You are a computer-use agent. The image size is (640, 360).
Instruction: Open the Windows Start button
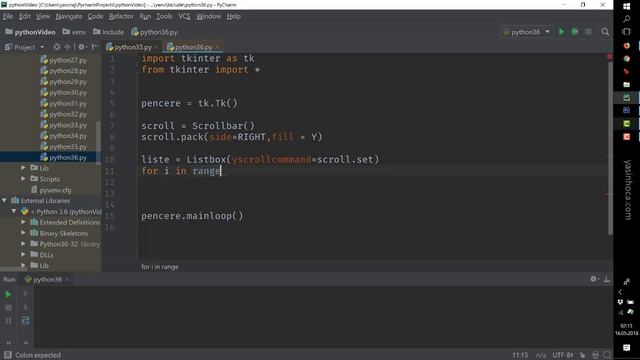(x=627, y=6)
